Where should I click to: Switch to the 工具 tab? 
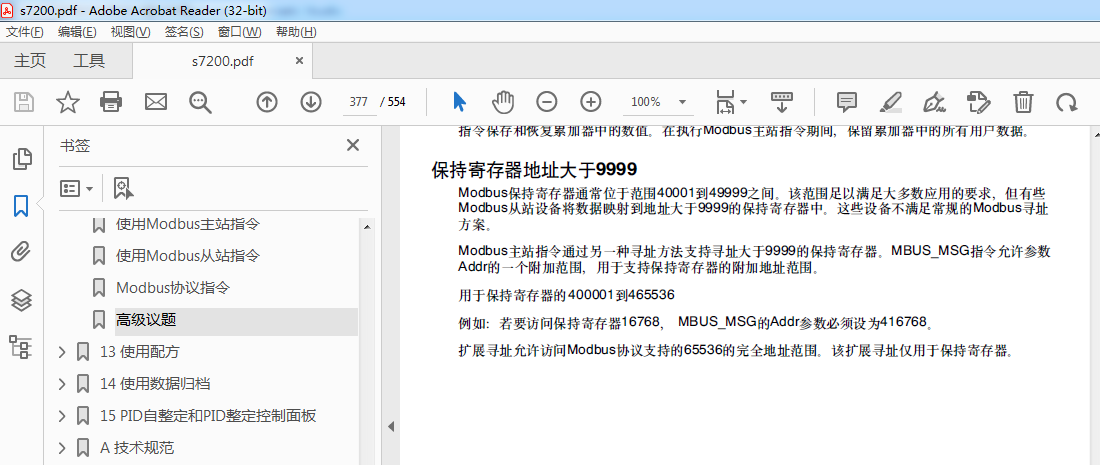click(89, 61)
